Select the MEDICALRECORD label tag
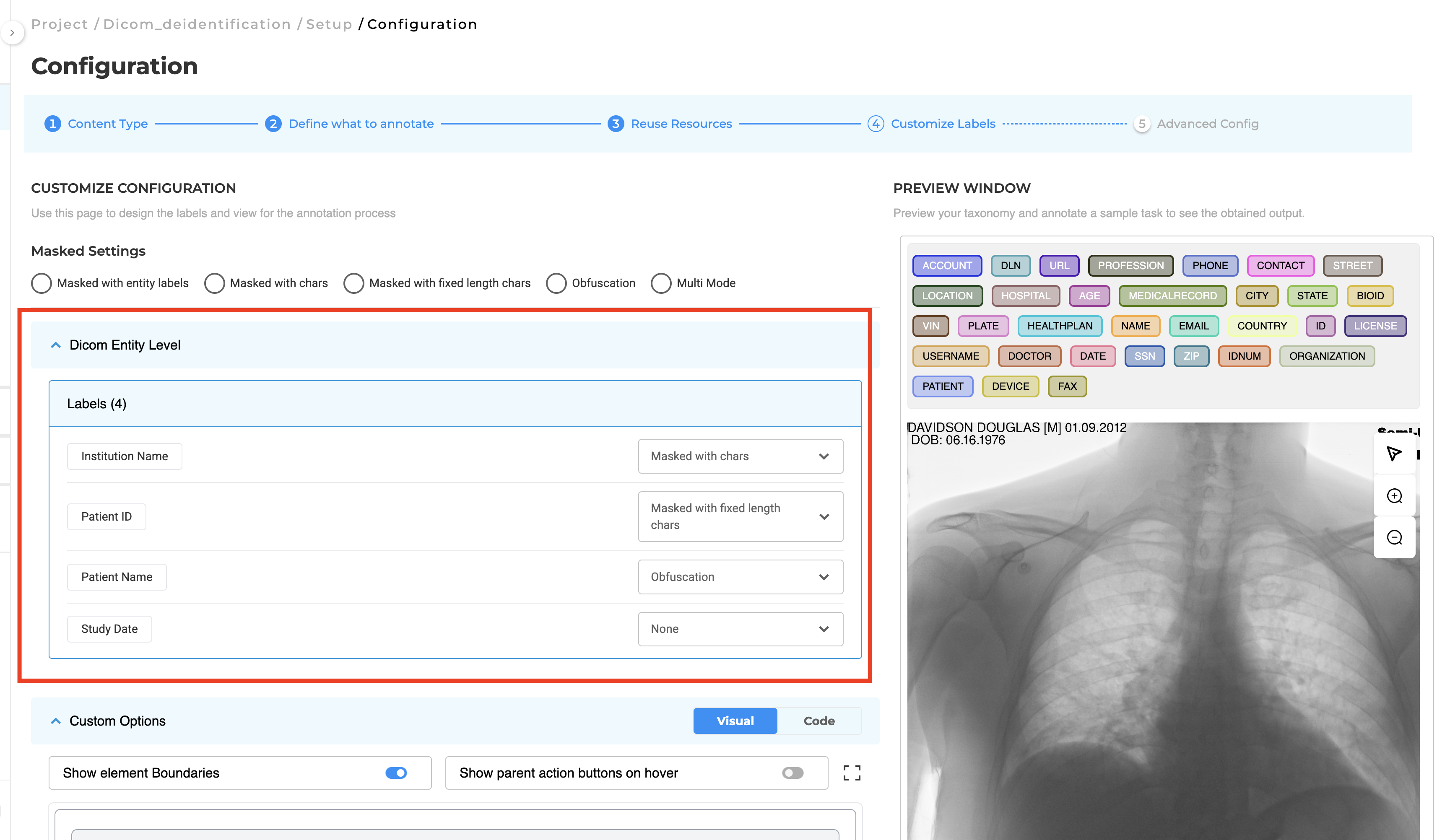 pyautogui.click(x=1172, y=296)
